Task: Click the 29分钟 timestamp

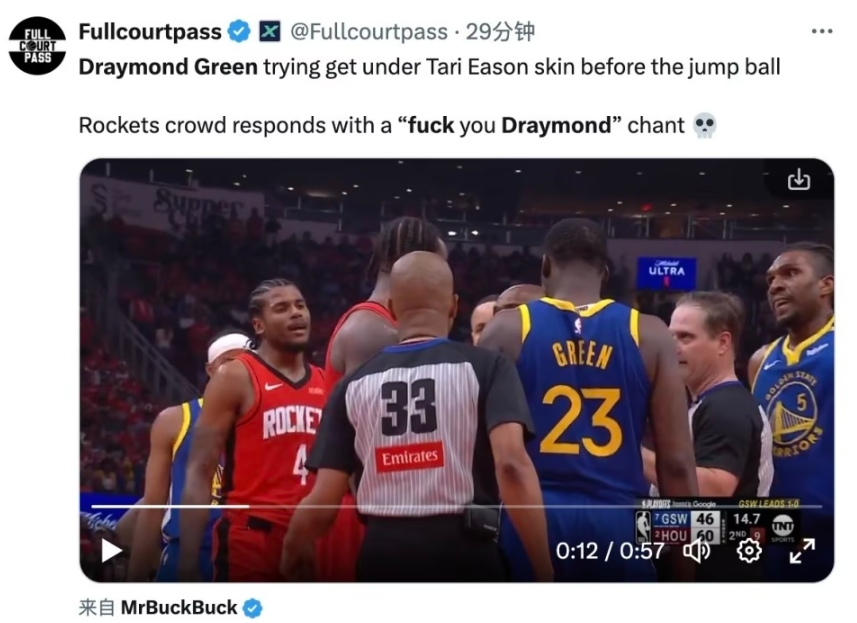Action: point(500,32)
